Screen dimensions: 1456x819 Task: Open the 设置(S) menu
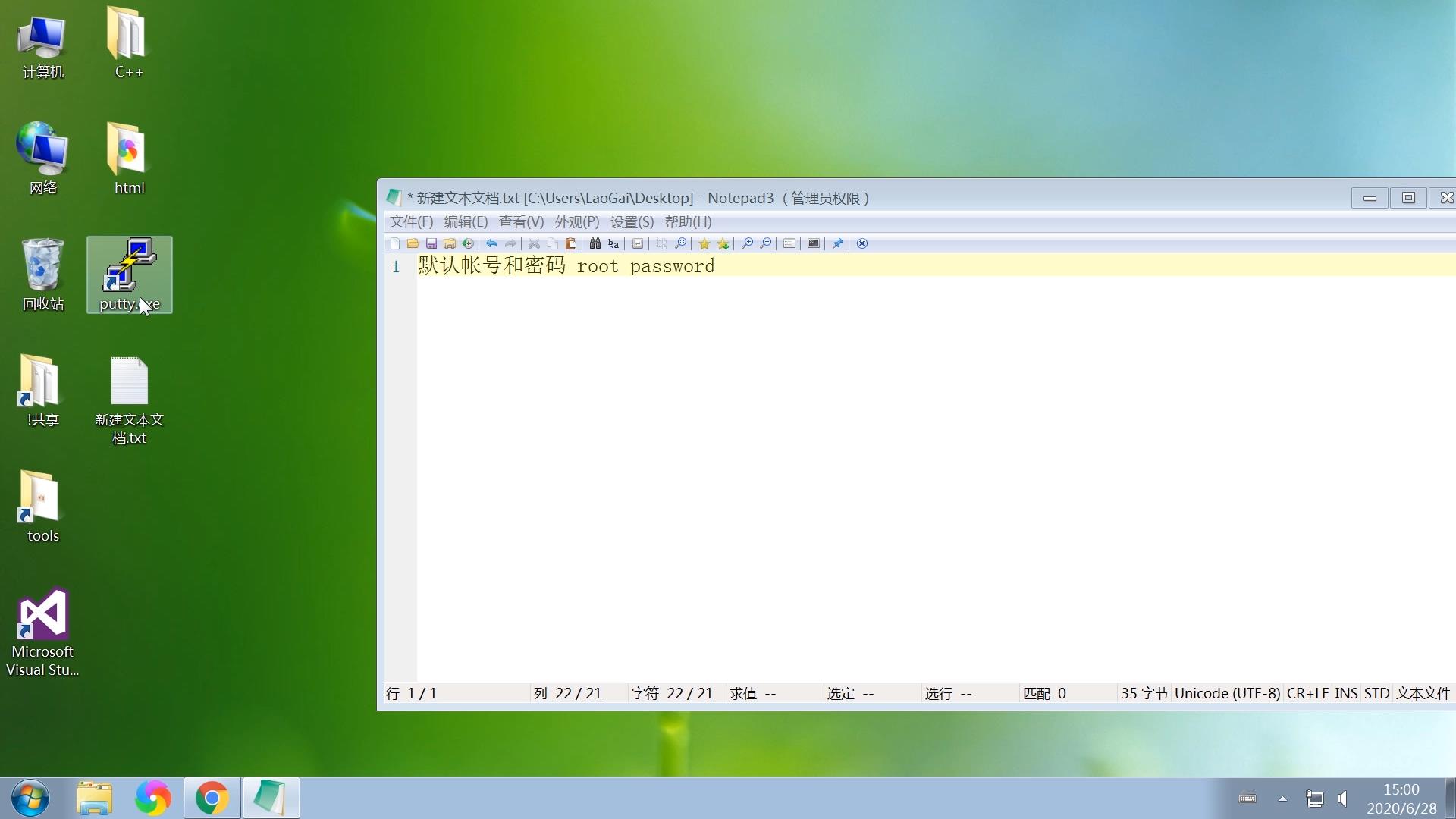(631, 221)
